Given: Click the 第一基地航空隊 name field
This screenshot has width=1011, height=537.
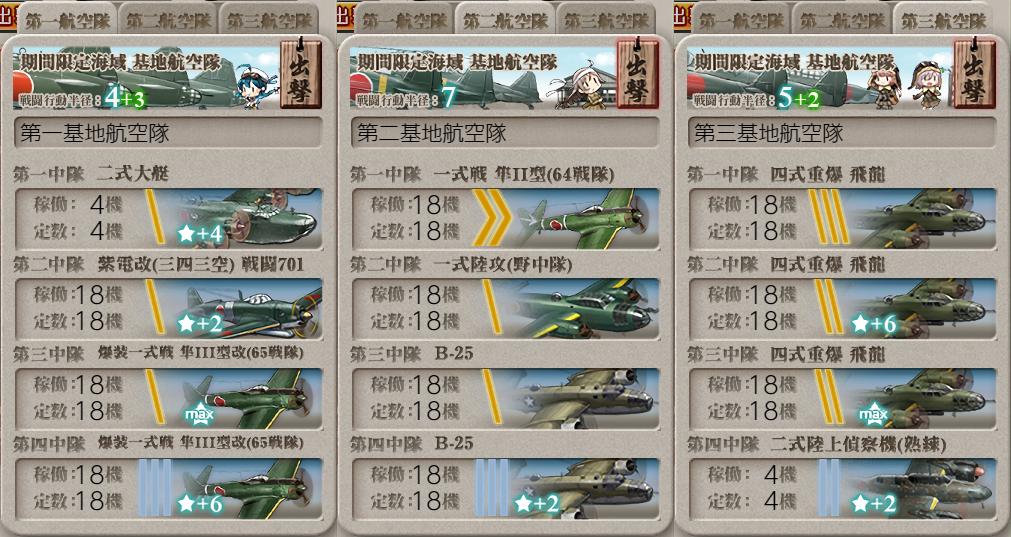Looking at the screenshot, I should pyautogui.click(x=168, y=133).
